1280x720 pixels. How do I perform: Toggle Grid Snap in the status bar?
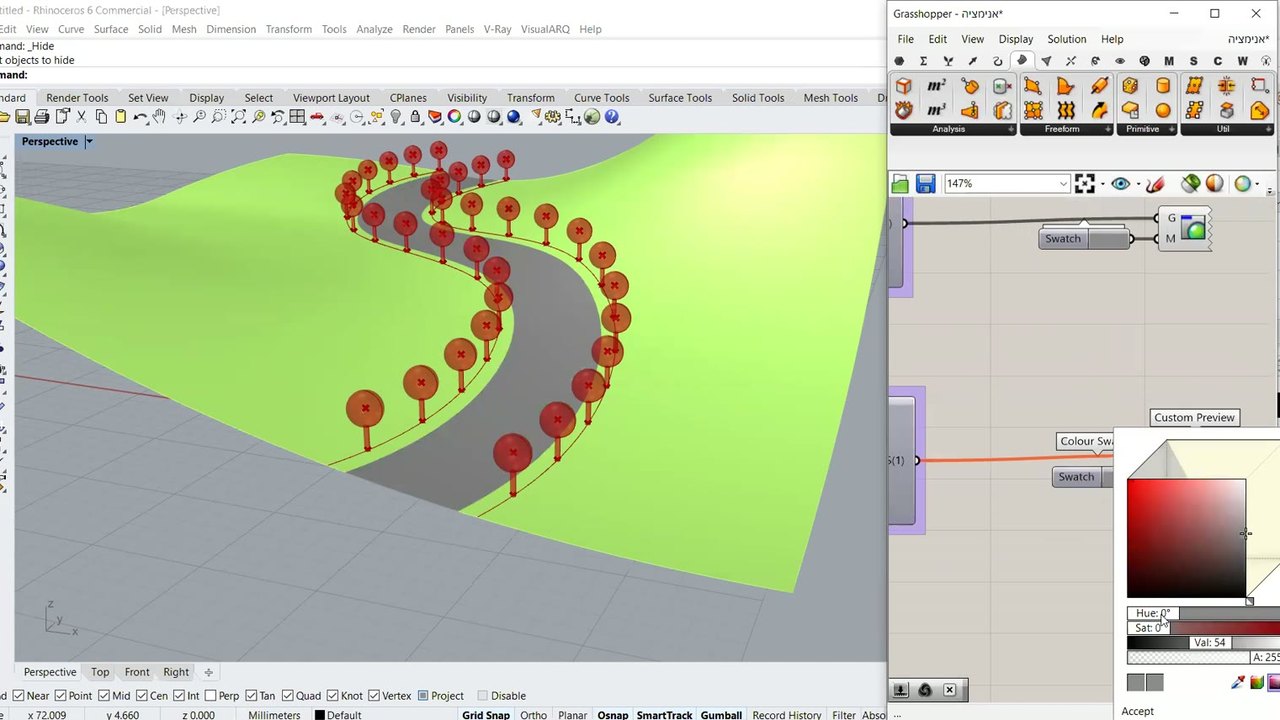486,715
